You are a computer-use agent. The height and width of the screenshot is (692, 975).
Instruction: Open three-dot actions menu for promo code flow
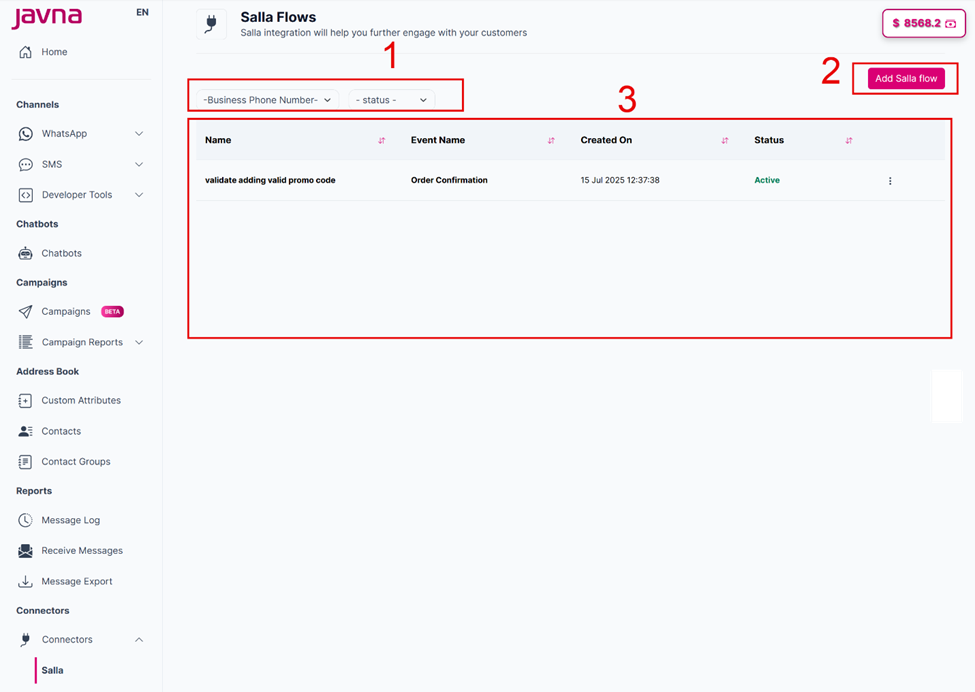click(890, 181)
